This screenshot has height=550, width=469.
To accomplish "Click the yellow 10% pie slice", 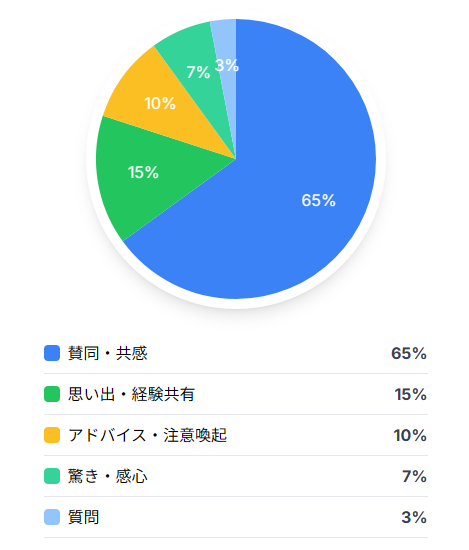I will pyautogui.click(x=165, y=105).
